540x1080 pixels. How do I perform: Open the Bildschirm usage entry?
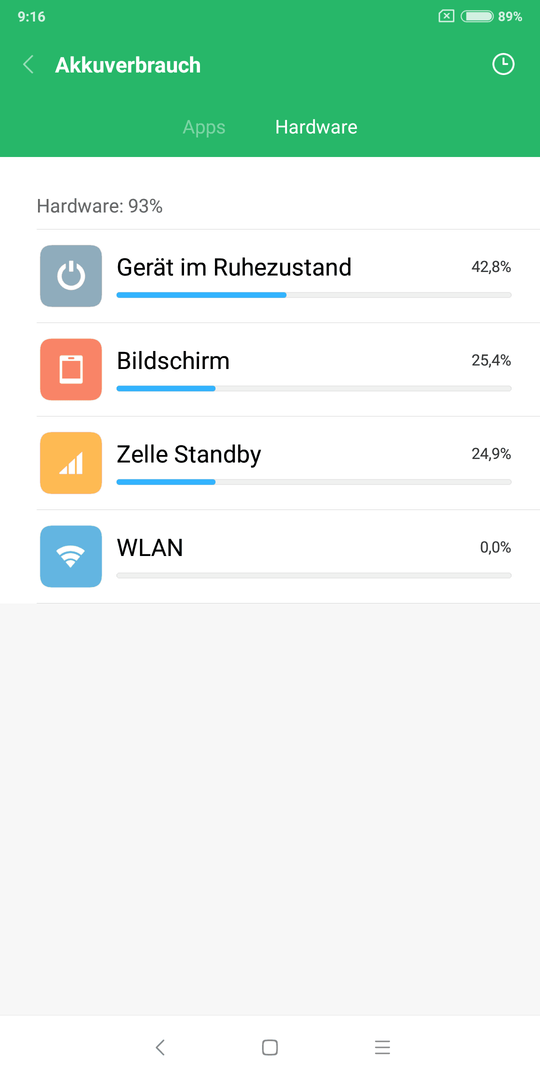288,370
